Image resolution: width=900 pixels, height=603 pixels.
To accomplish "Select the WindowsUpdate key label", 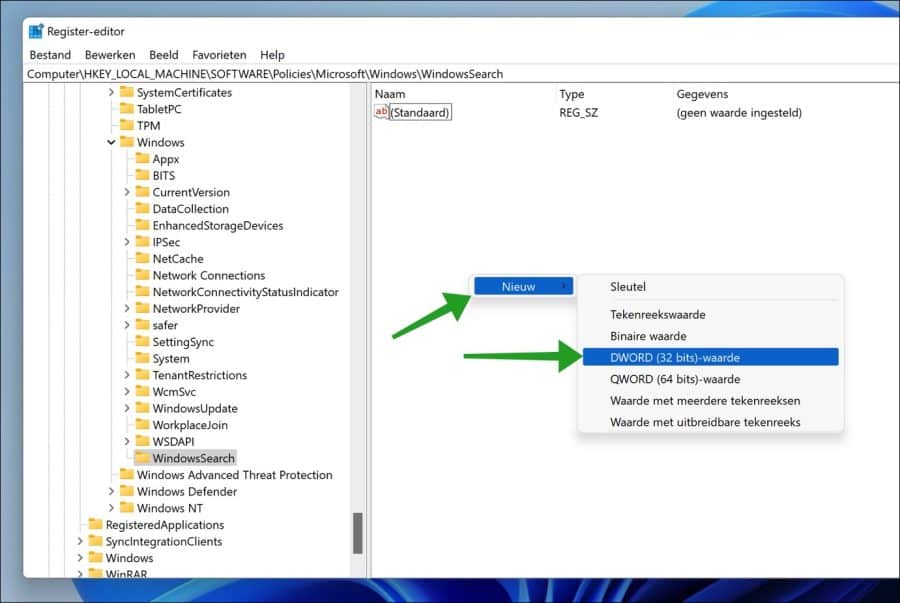I will tap(195, 409).
